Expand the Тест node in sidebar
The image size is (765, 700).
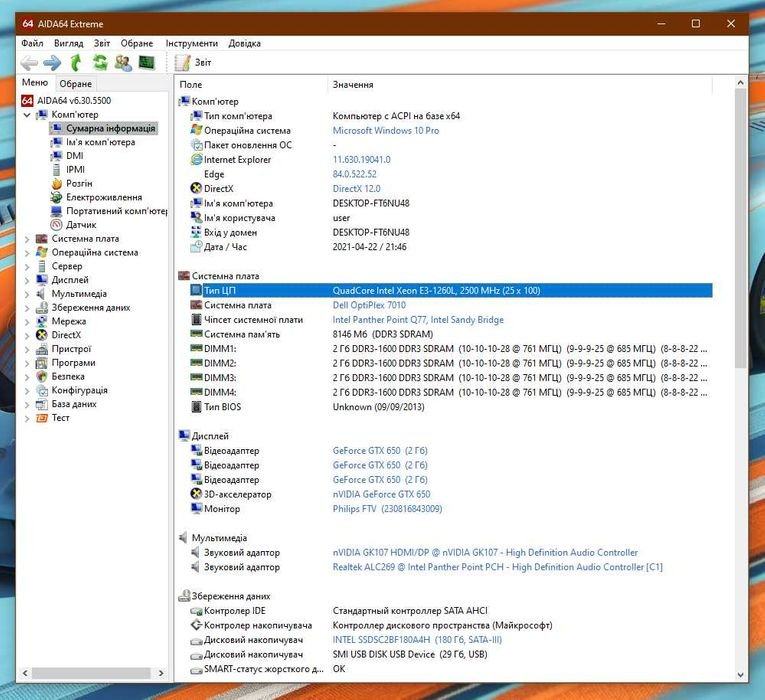pos(27,418)
